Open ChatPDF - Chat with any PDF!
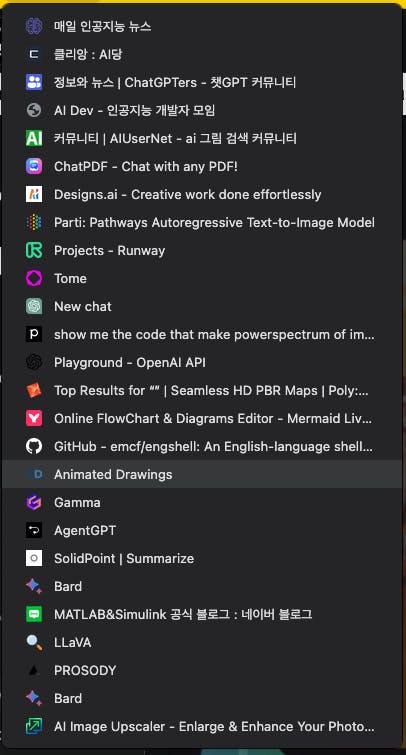Image resolution: width=406 pixels, height=755 pixels. tap(202, 167)
